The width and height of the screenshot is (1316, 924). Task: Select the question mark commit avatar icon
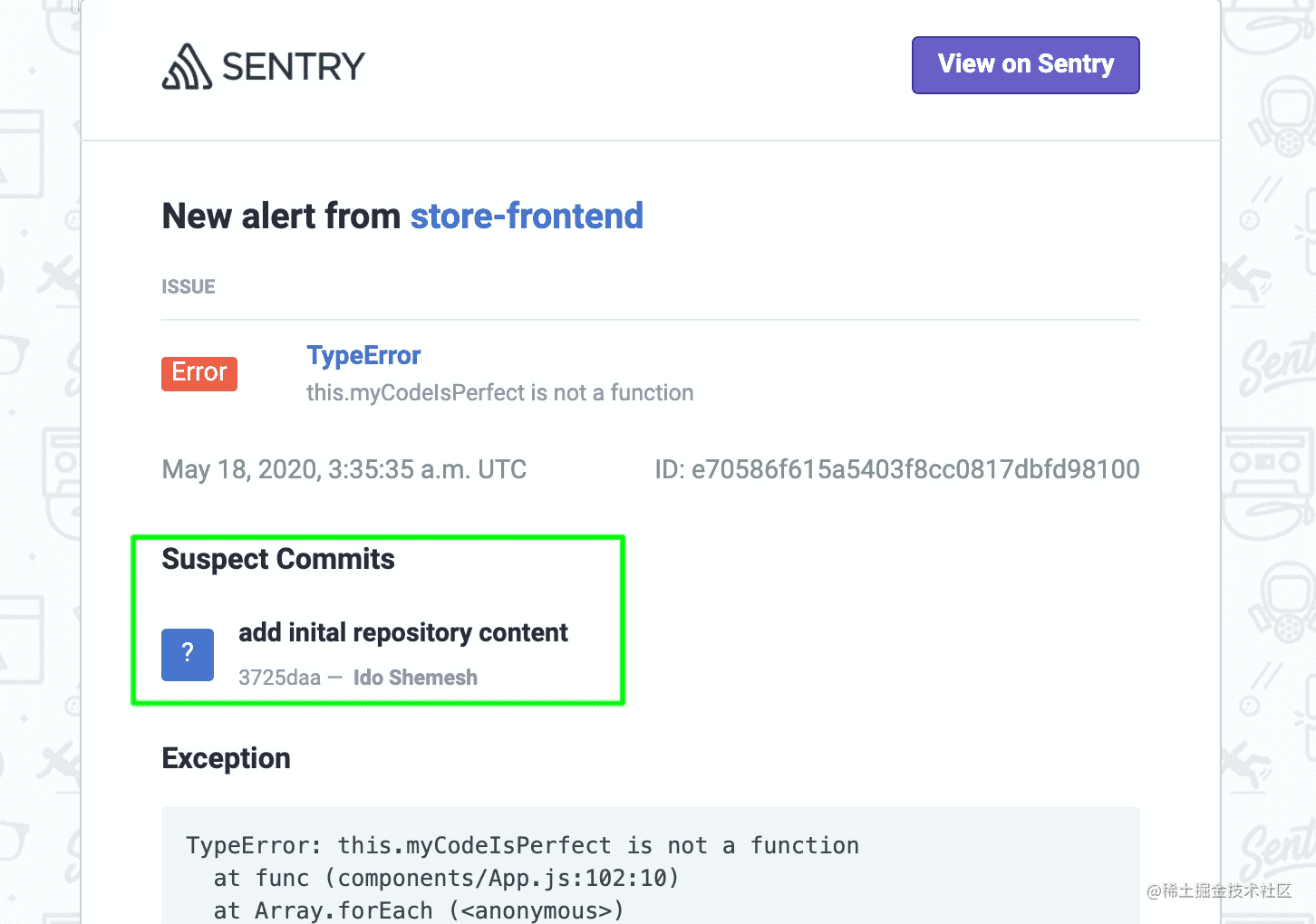[188, 654]
